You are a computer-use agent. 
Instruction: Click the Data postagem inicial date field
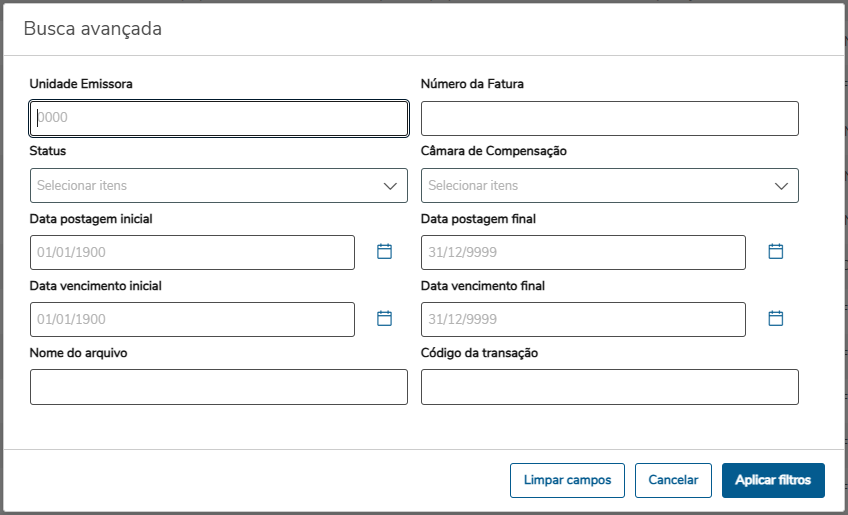[192, 253]
